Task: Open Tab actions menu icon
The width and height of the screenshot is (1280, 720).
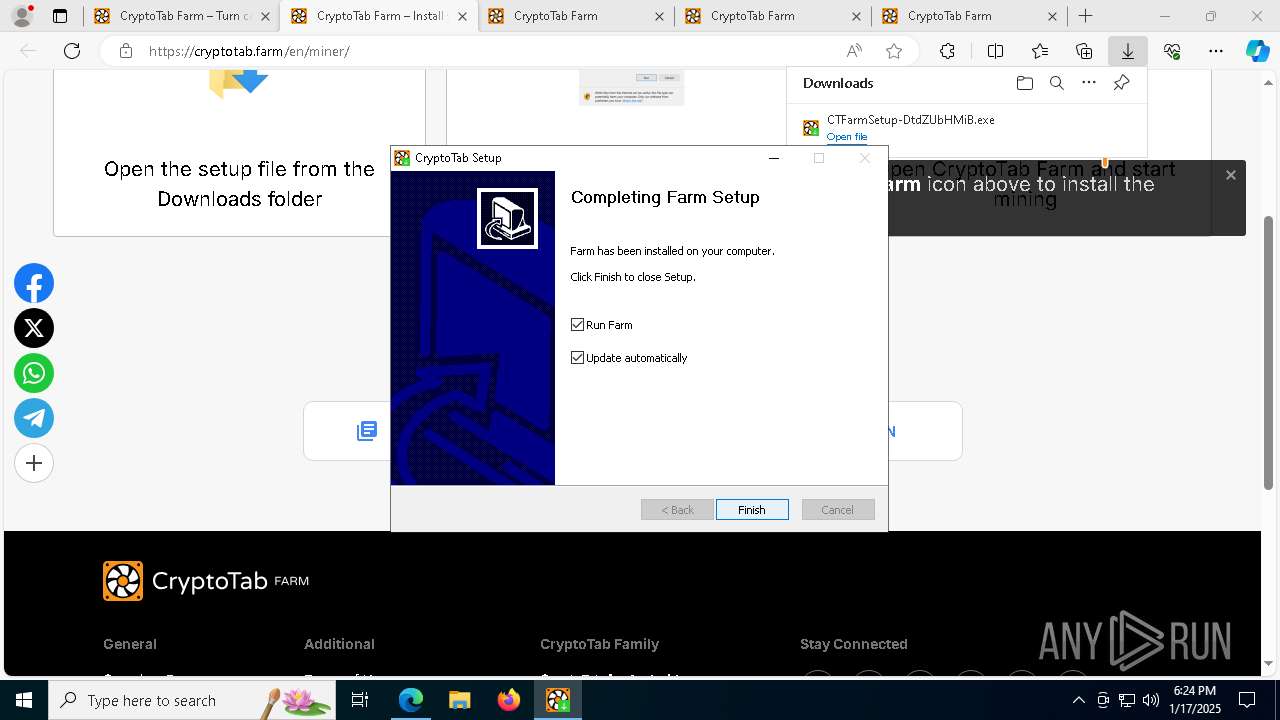Action: pos(59,16)
